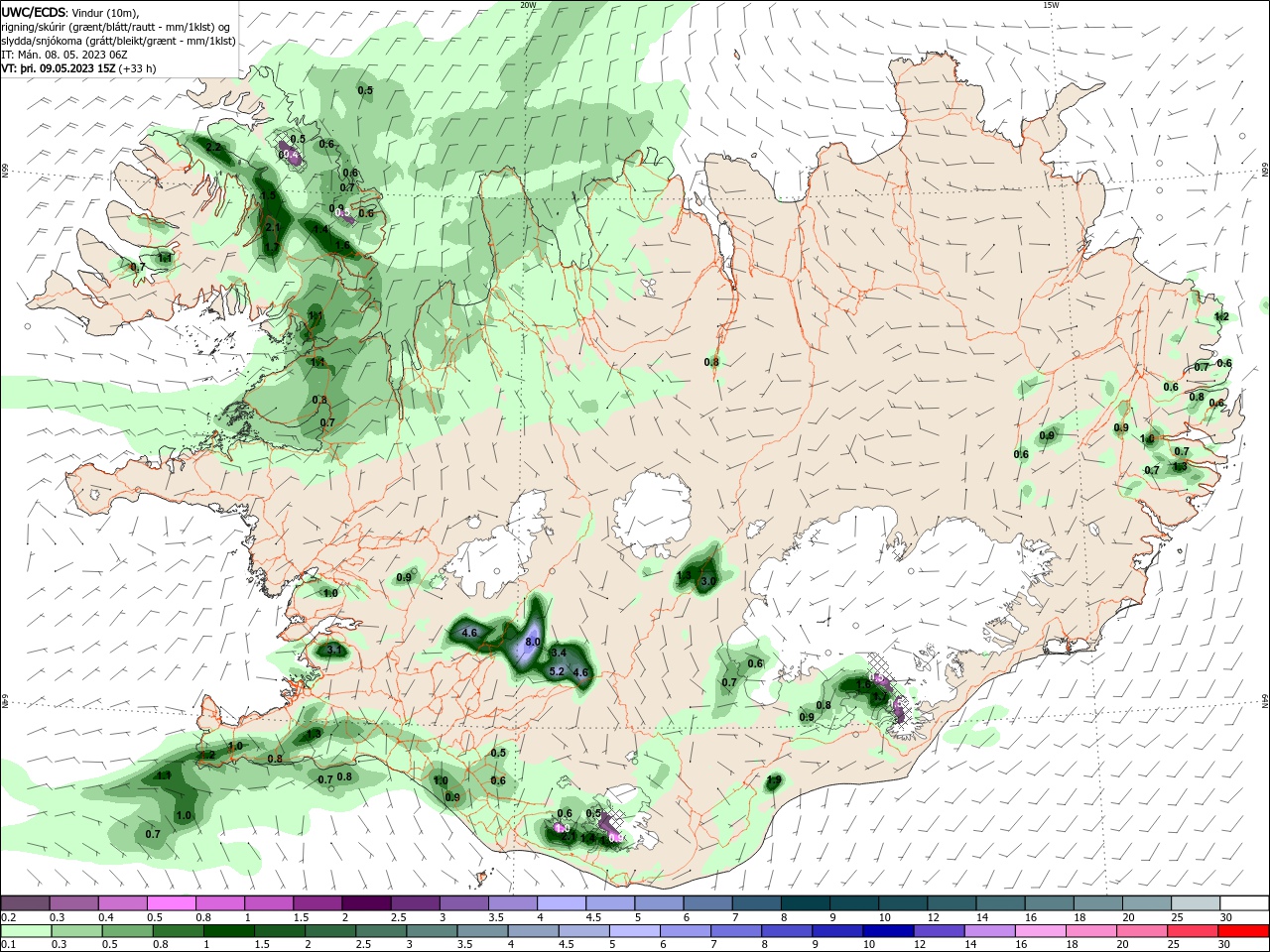Pick the bright pink swatch between 0.5 and 0.8
Viewport: 1270px width, 952px height.
click(x=172, y=903)
